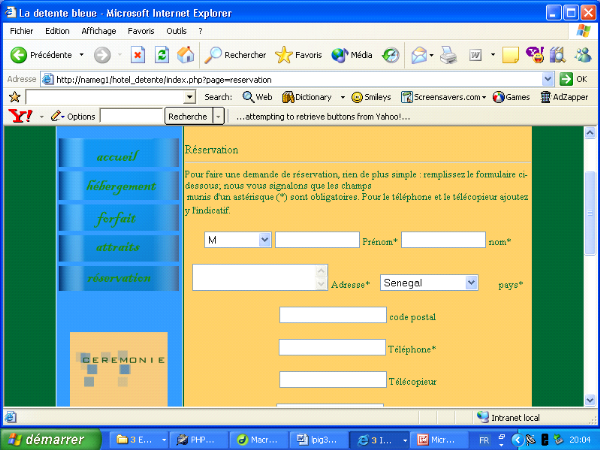Open the Média toolbar button
Screen dimensions: 600x450
click(x=352, y=55)
